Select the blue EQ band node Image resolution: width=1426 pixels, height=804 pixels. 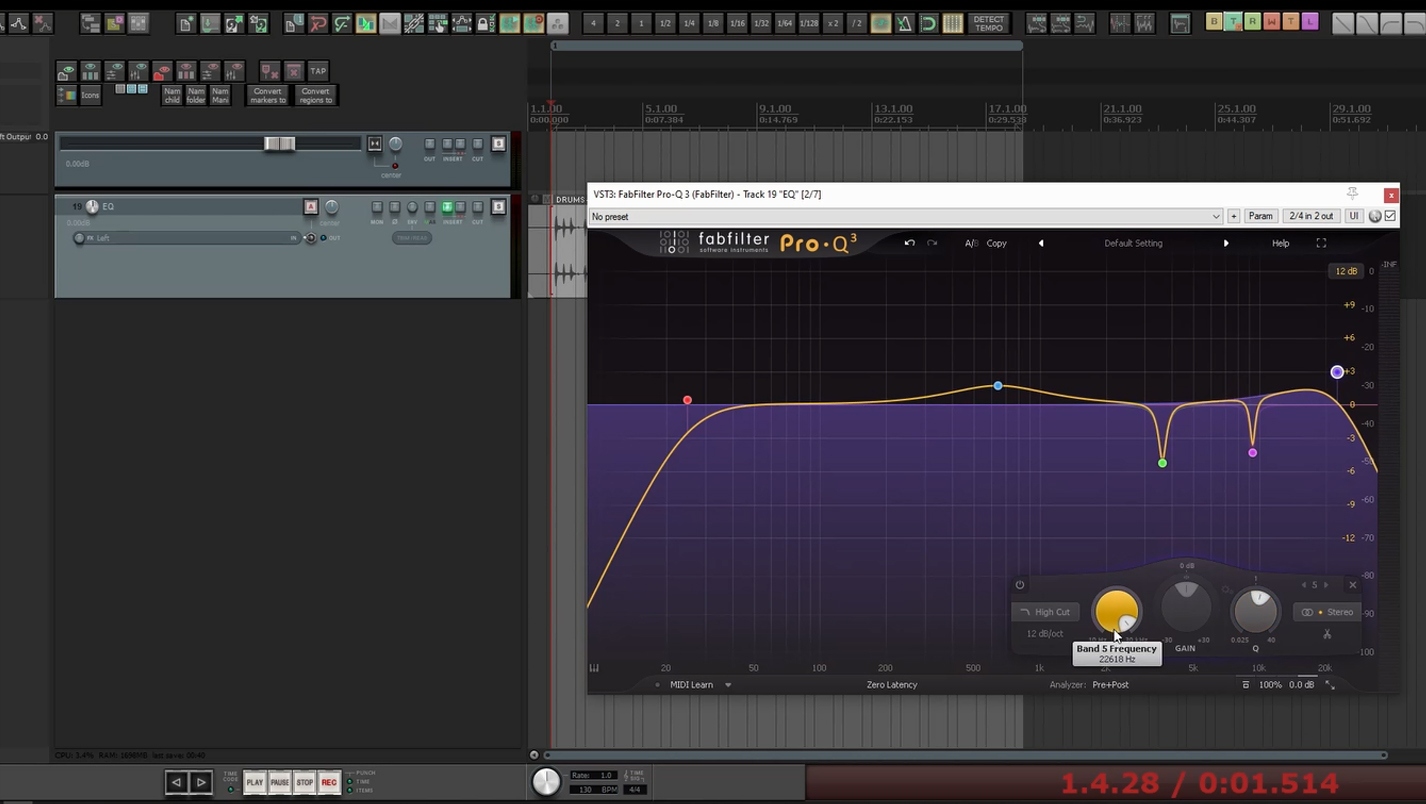coord(997,386)
